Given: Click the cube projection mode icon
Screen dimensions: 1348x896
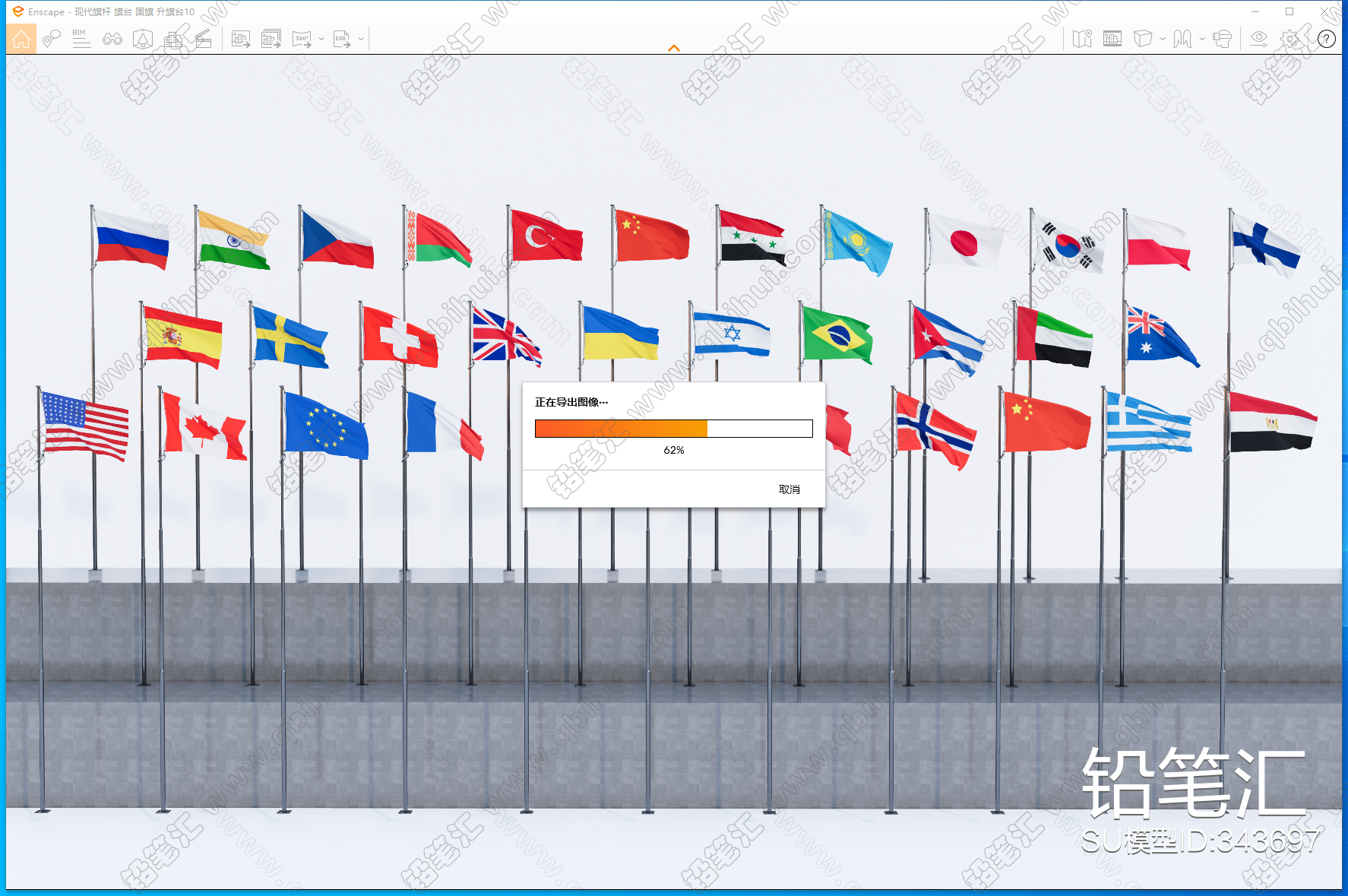Looking at the screenshot, I should click(x=1143, y=39).
